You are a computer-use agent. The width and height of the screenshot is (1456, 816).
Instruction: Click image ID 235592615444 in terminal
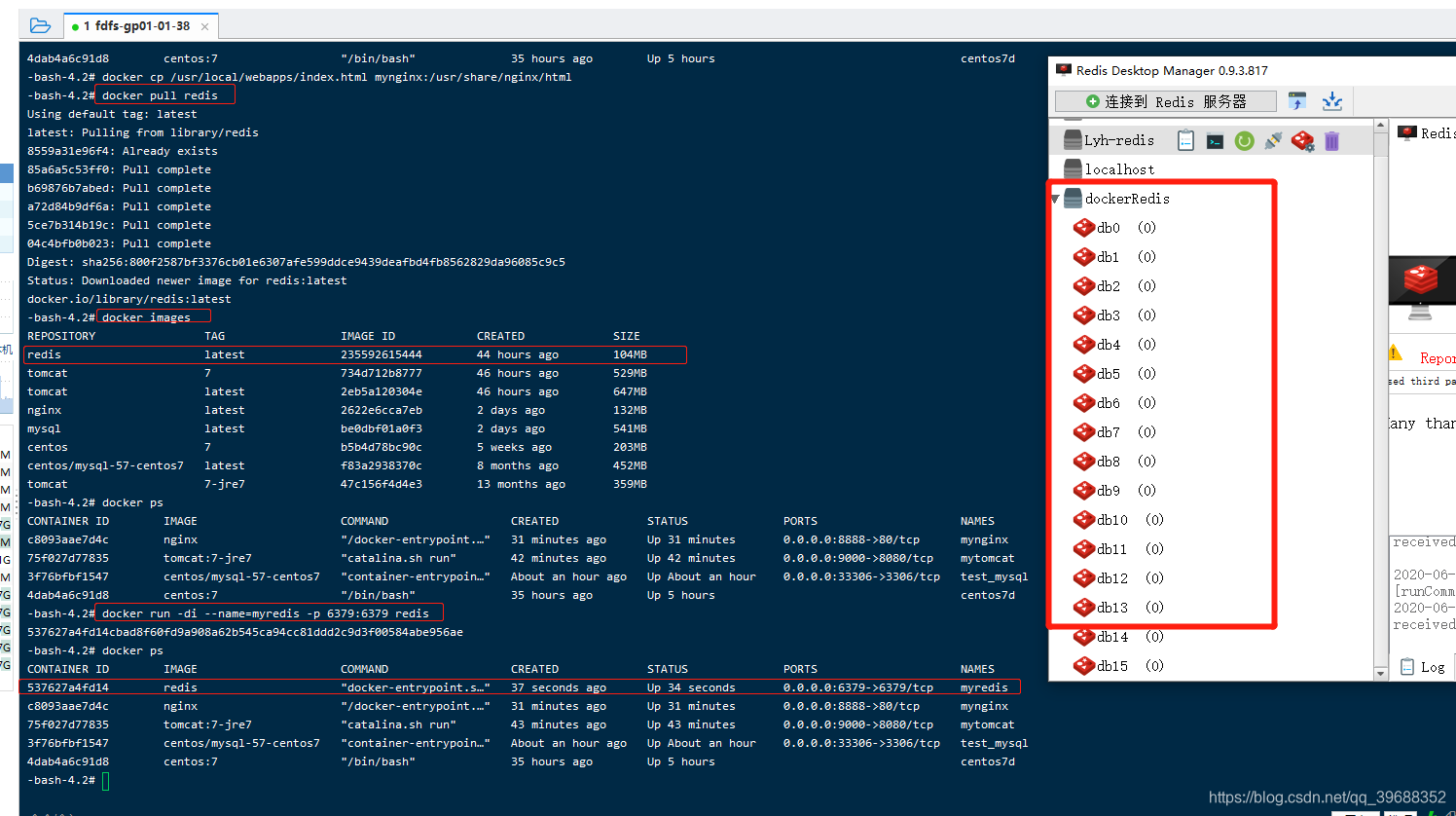tap(382, 354)
